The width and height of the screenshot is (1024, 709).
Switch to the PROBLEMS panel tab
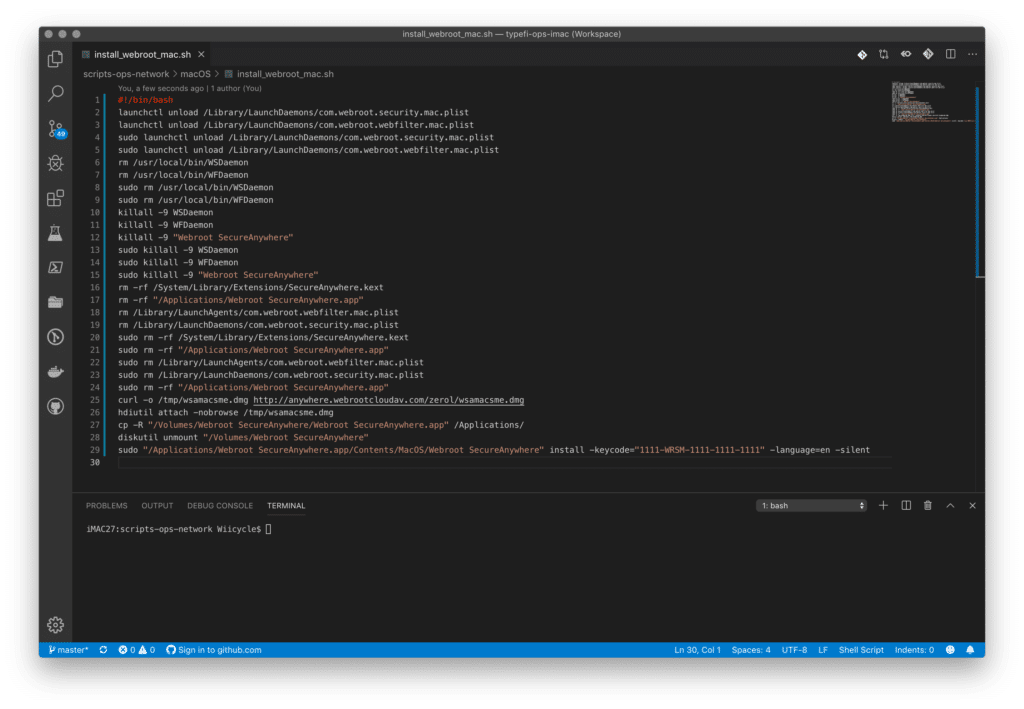106,505
